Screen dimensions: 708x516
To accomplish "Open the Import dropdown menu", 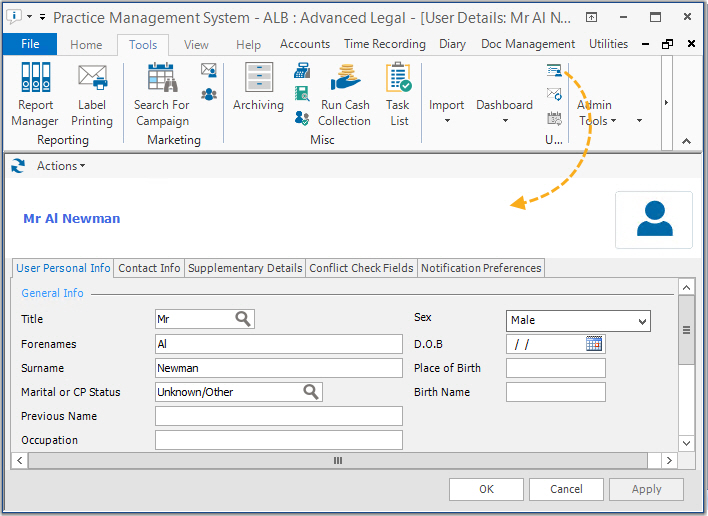I will [x=447, y=110].
